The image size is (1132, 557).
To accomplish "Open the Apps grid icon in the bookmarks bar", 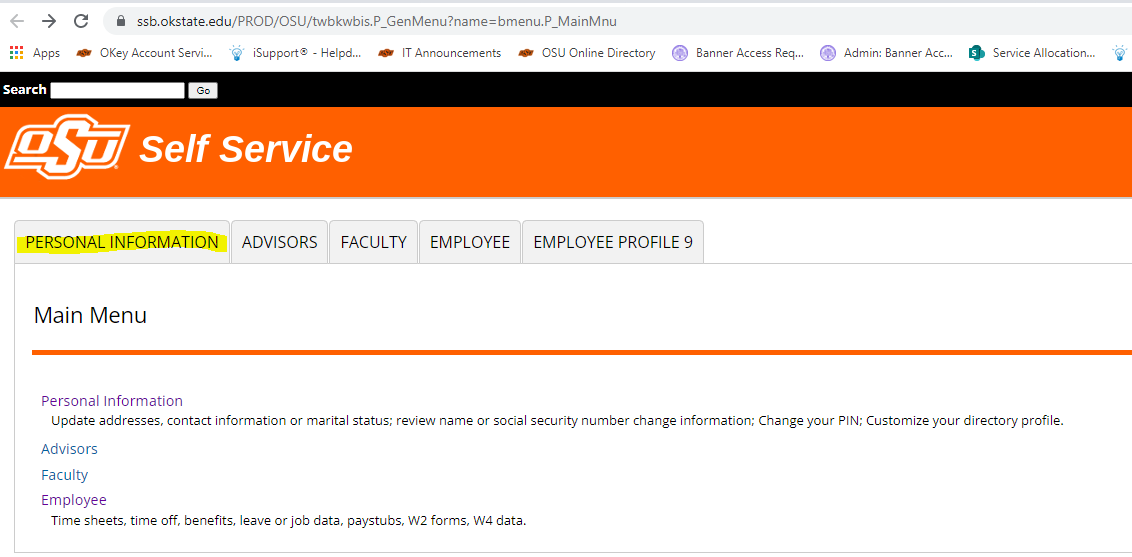I will [x=16, y=53].
